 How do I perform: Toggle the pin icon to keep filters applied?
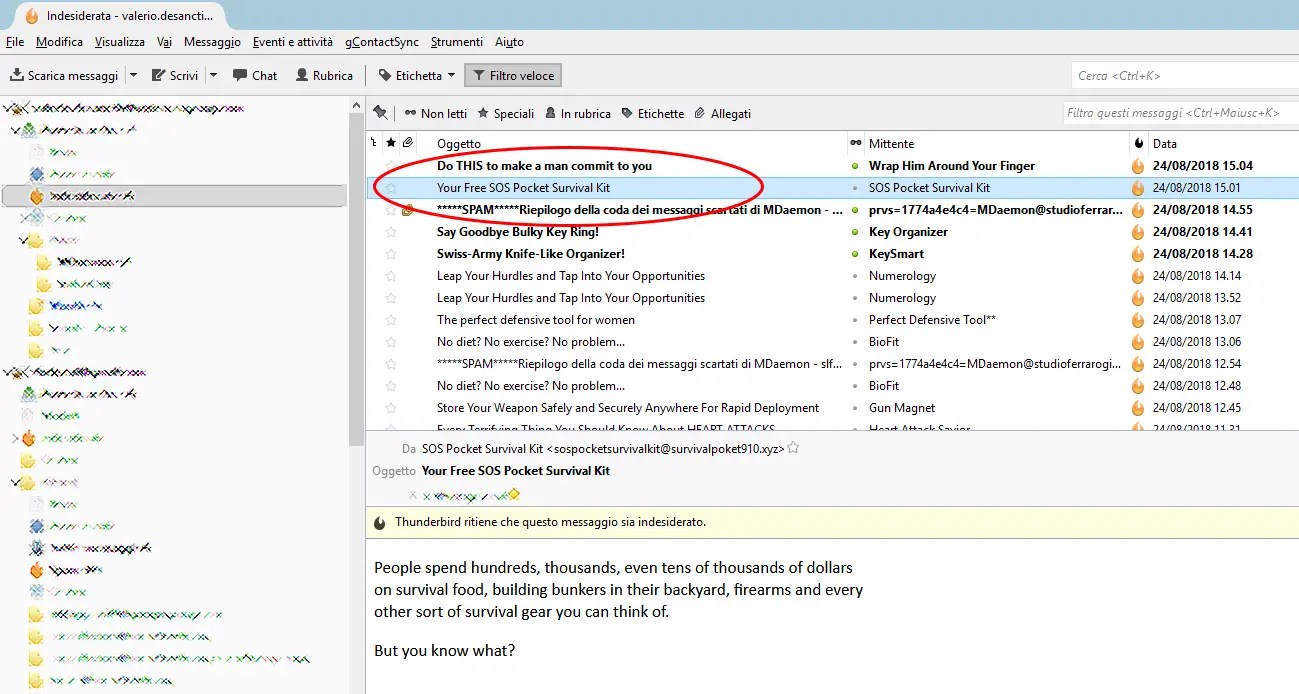coord(380,113)
